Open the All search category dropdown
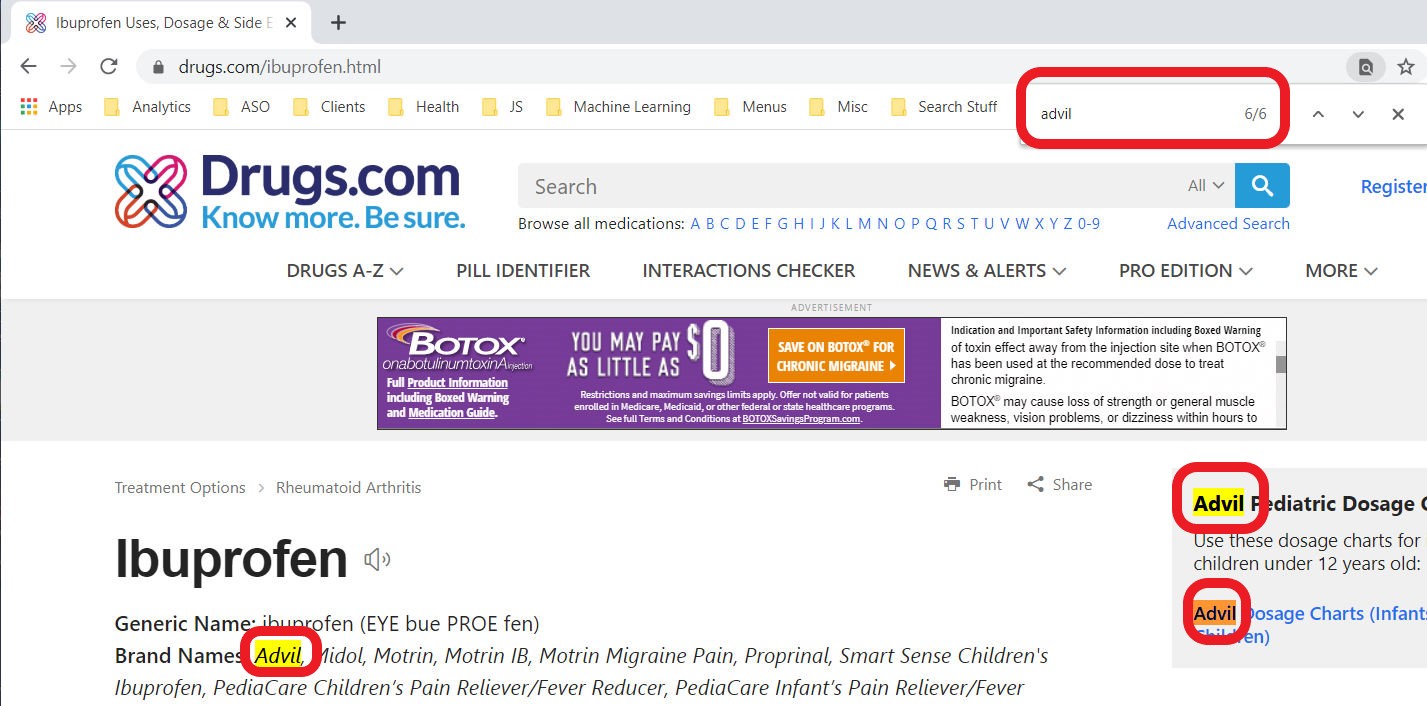The image size is (1427, 706). click(1206, 186)
